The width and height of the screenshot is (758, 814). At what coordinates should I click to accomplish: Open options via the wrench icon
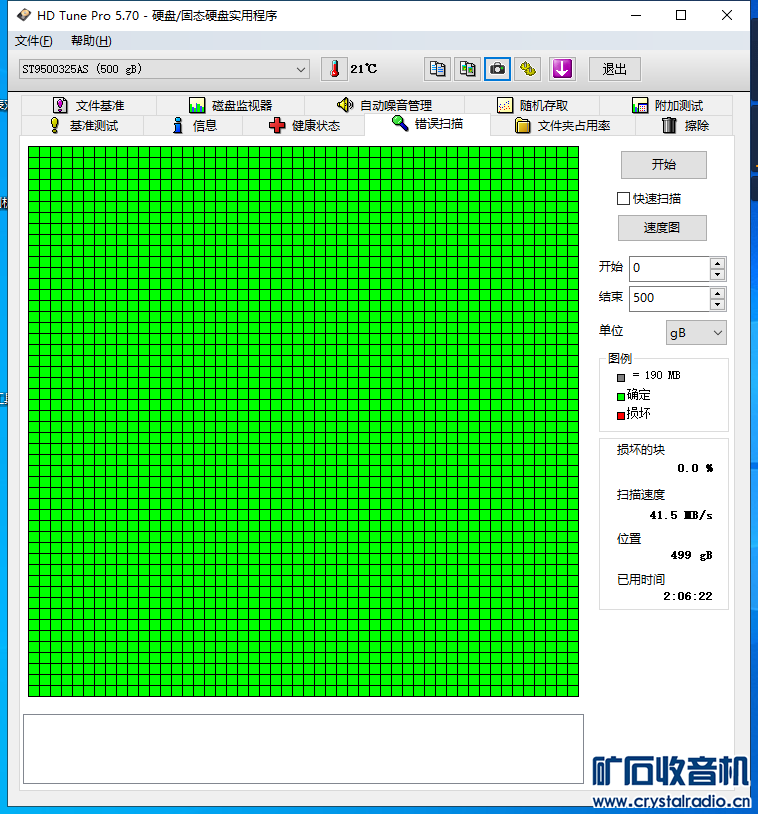527,69
